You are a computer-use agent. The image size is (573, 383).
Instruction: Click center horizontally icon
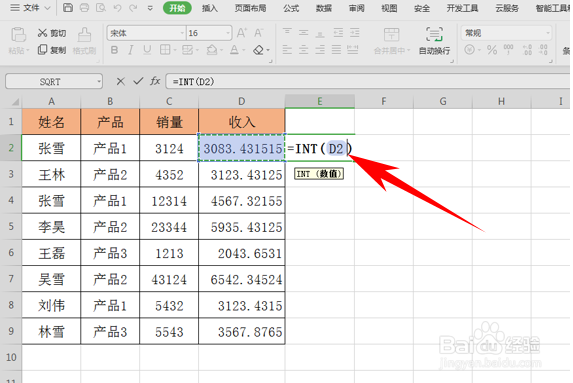tap(303, 50)
